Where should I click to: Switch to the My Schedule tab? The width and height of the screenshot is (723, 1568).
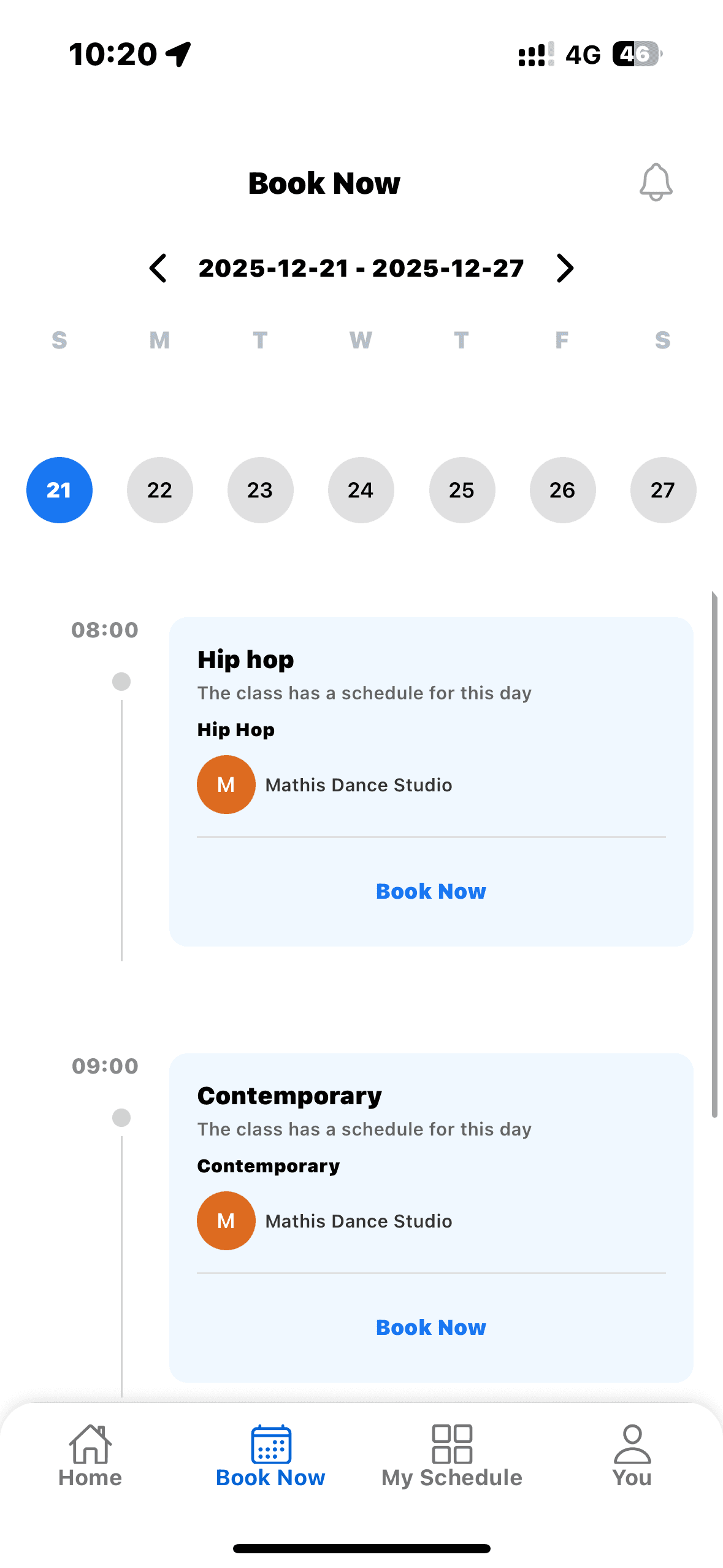coord(451,1466)
